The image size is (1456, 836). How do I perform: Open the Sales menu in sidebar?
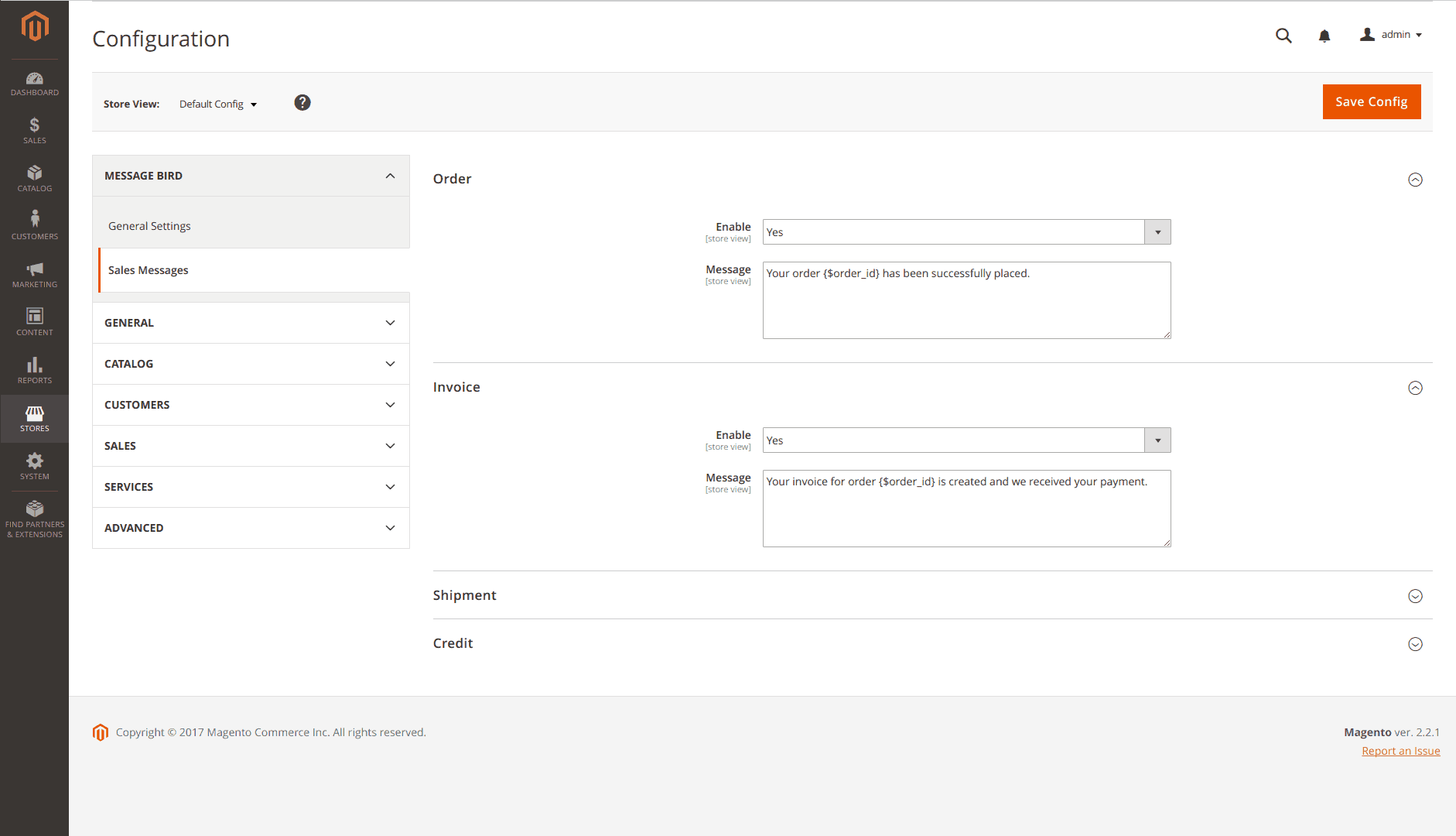coord(35,131)
